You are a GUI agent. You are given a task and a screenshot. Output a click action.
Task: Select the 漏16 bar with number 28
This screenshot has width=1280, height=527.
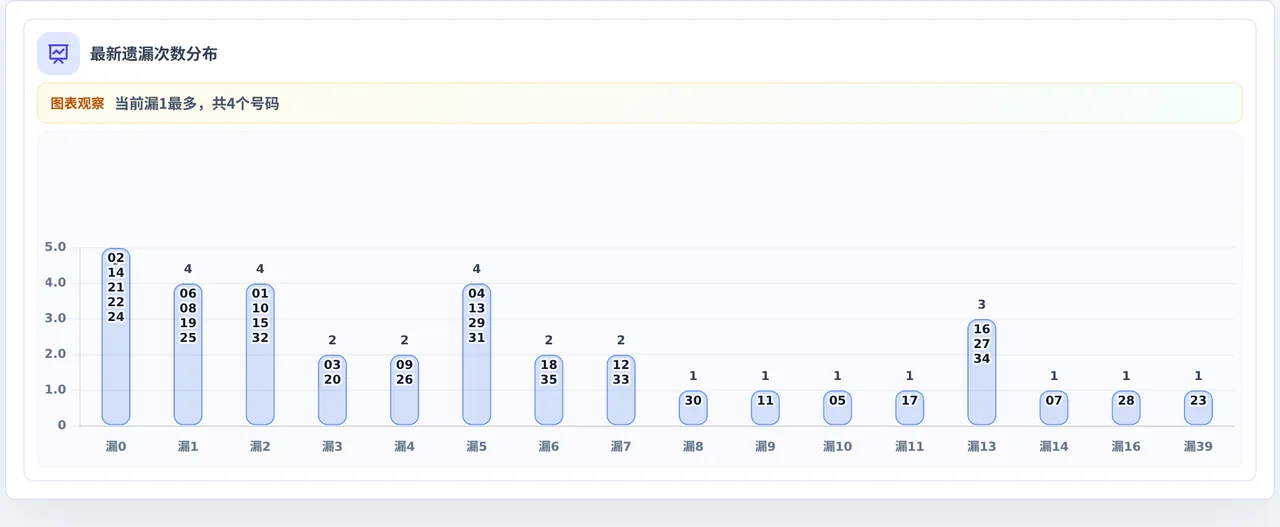click(x=1126, y=408)
